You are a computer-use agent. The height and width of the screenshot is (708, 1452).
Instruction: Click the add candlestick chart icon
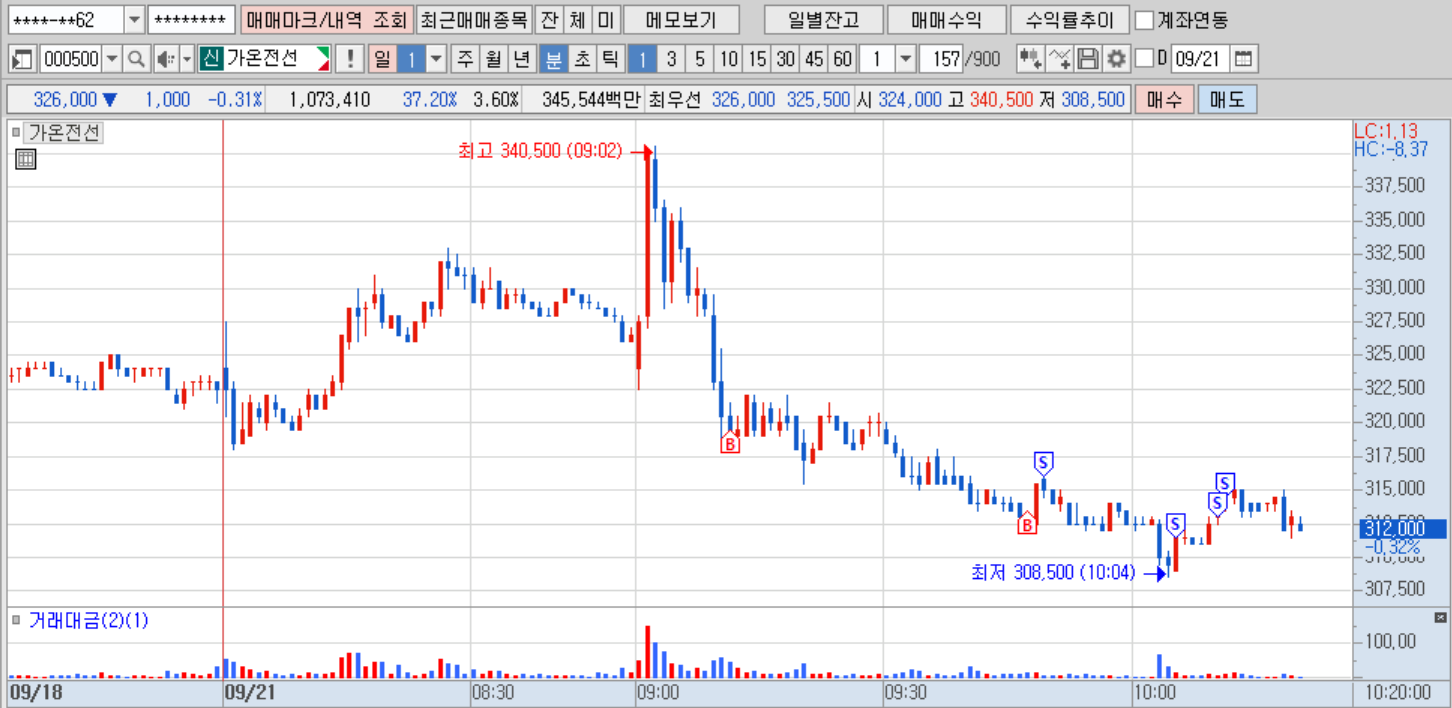tap(1030, 59)
